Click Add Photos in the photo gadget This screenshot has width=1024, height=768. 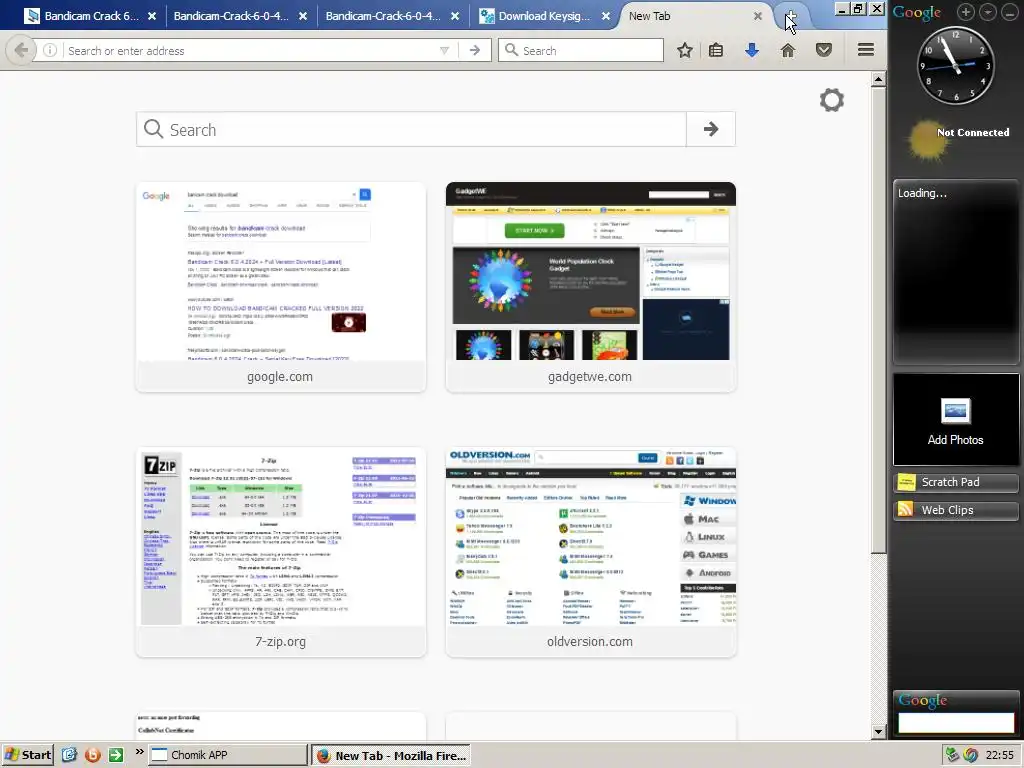955,421
